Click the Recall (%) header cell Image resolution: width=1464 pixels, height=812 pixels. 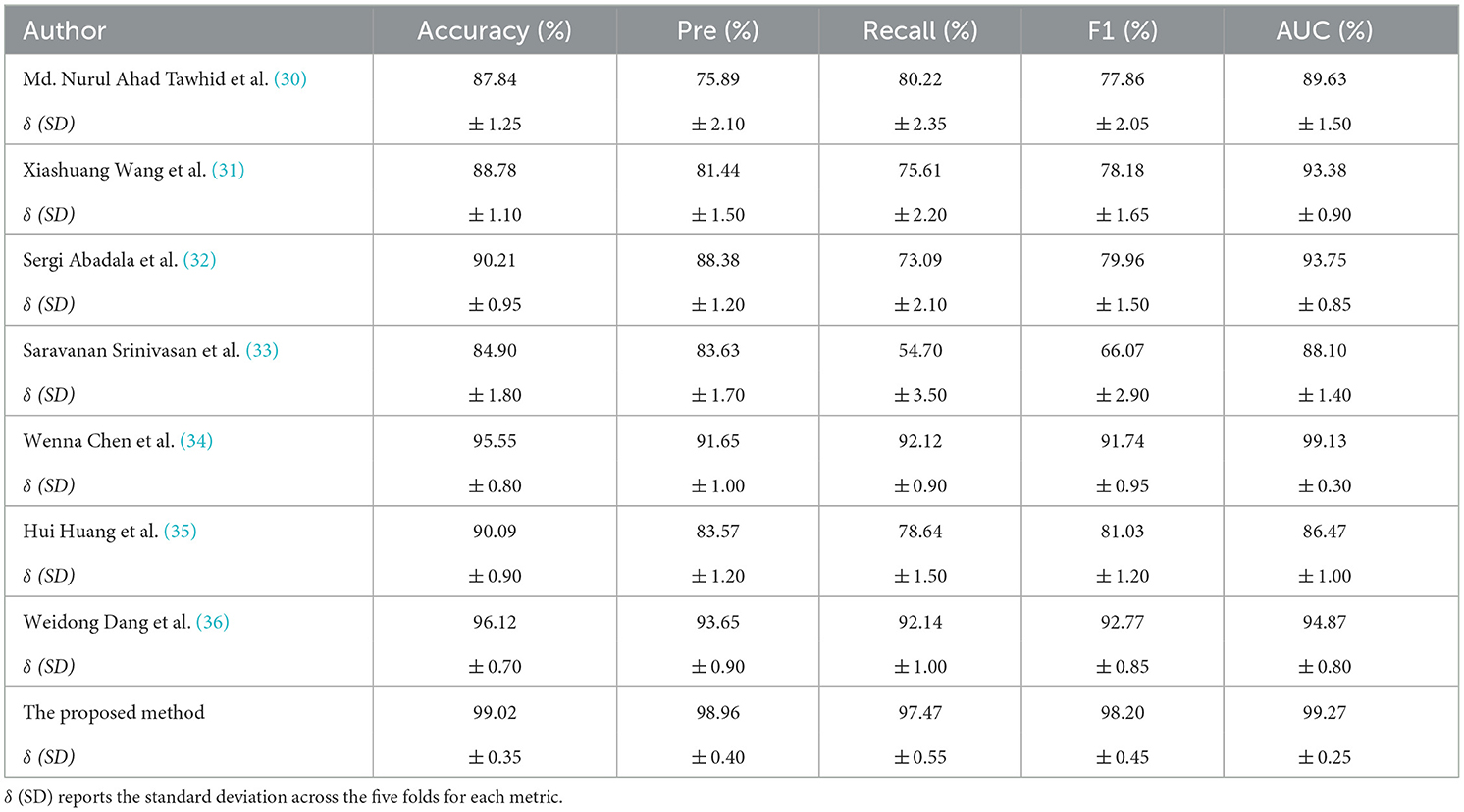pos(919,30)
